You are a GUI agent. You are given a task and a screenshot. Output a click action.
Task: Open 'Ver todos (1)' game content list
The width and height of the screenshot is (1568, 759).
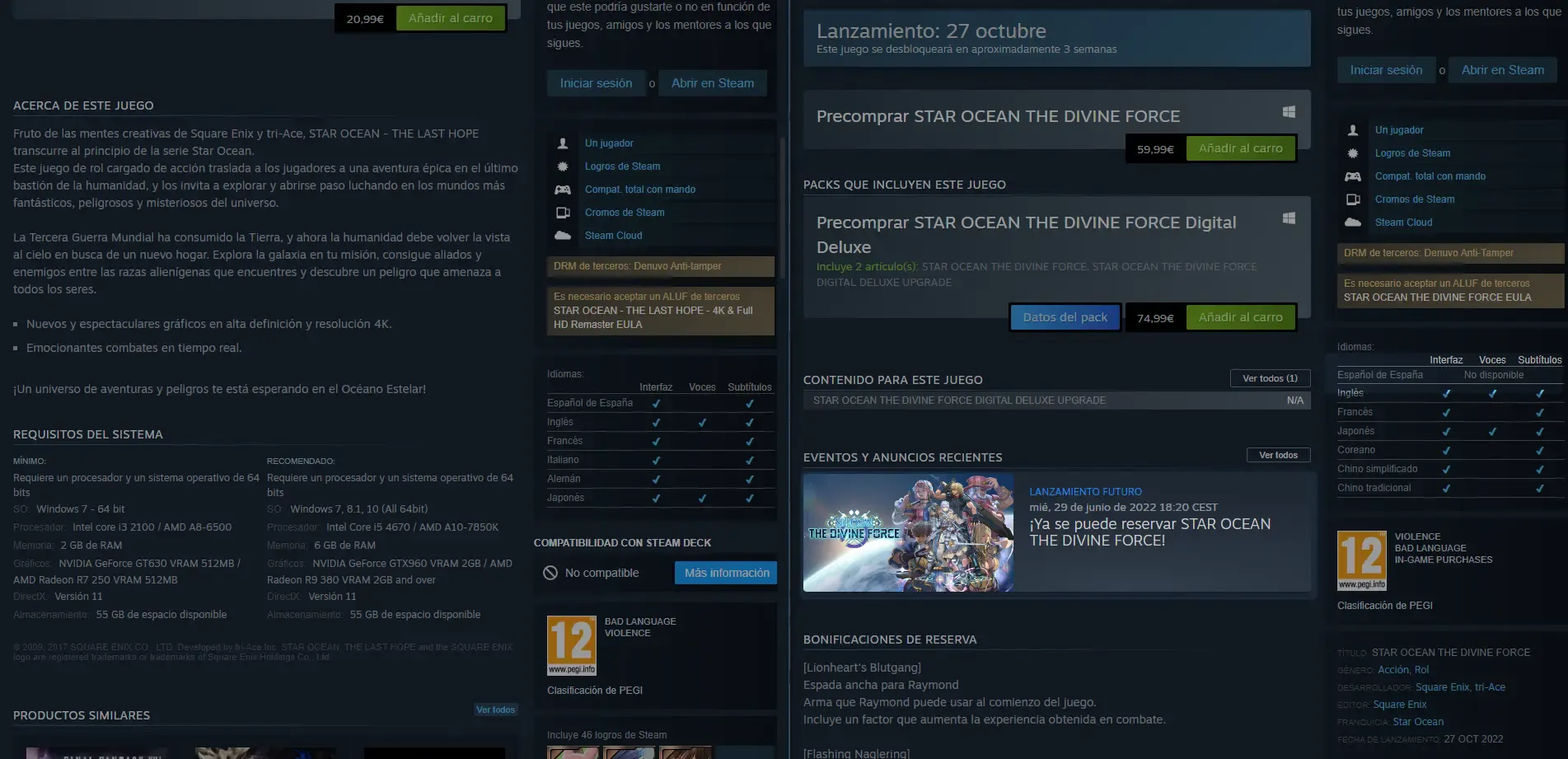1270,378
